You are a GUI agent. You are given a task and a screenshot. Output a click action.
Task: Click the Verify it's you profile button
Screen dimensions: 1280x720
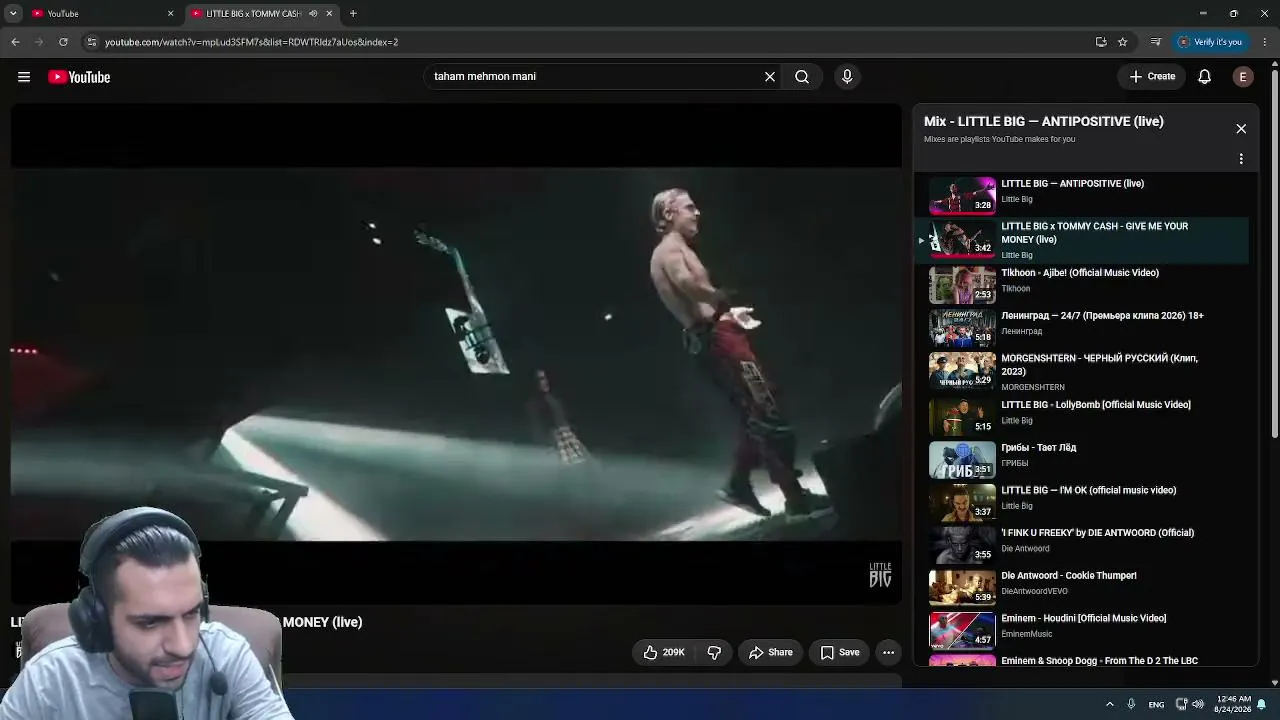coord(1211,42)
